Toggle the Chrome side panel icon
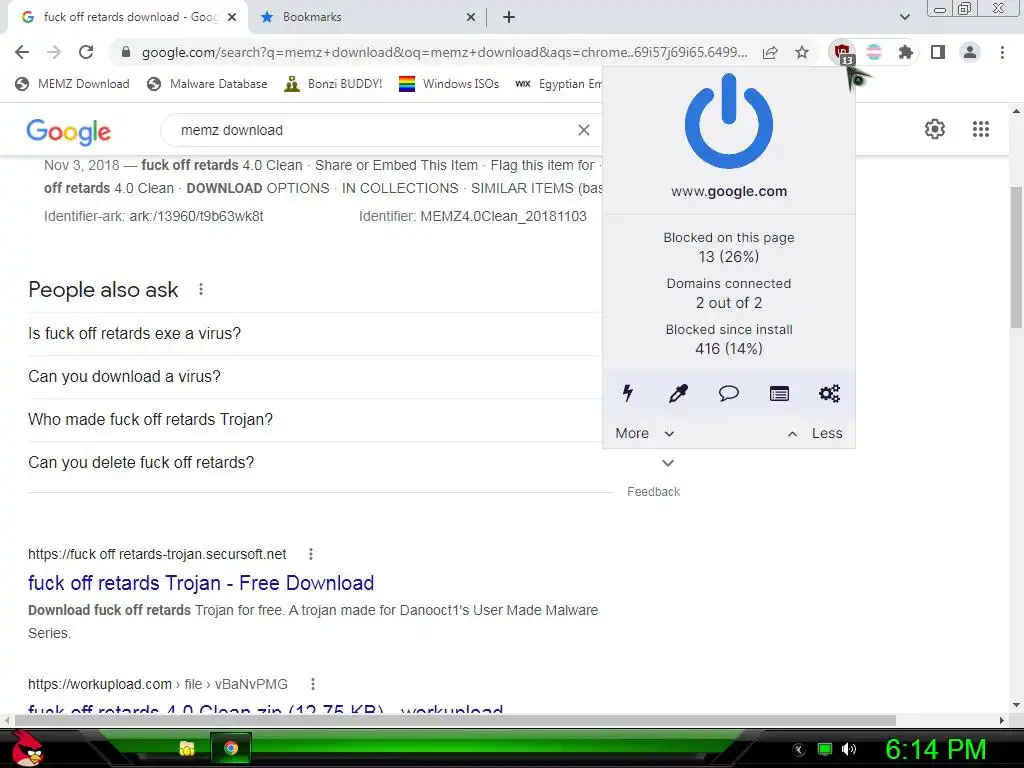The height and width of the screenshot is (768, 1024). click(x=938, y=52)
